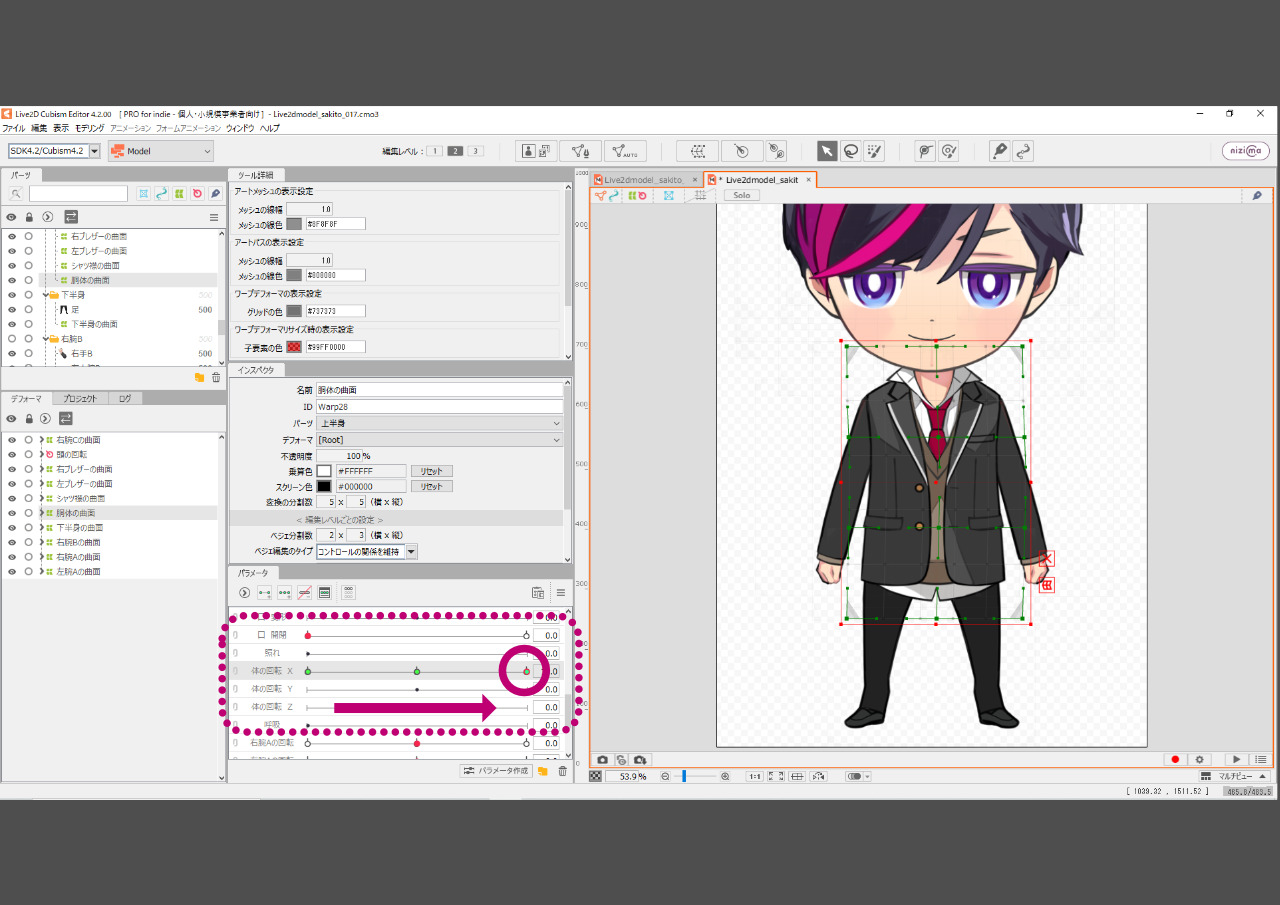Open the rotation deformer creation tool
1280x905 pixels.
pyautogui.click(x=776, y=151)
